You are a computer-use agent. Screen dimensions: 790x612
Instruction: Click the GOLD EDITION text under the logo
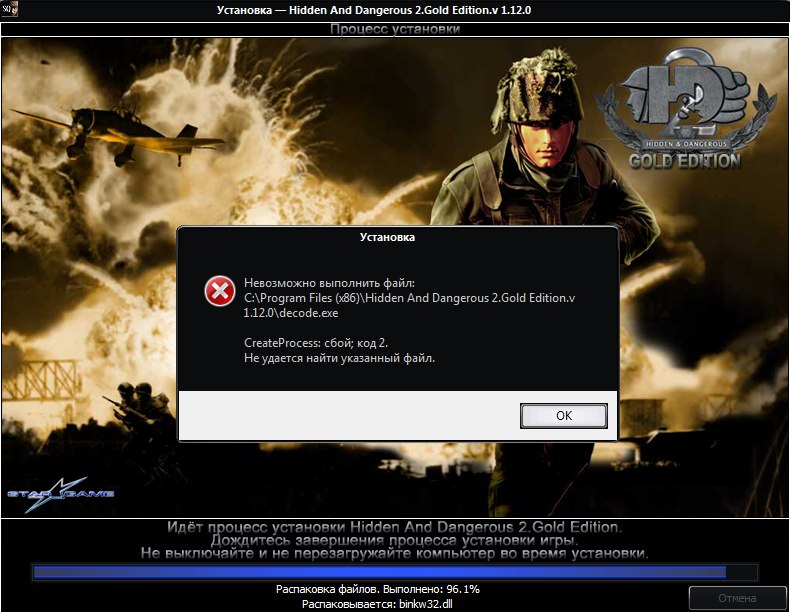[x=684, y=159]
